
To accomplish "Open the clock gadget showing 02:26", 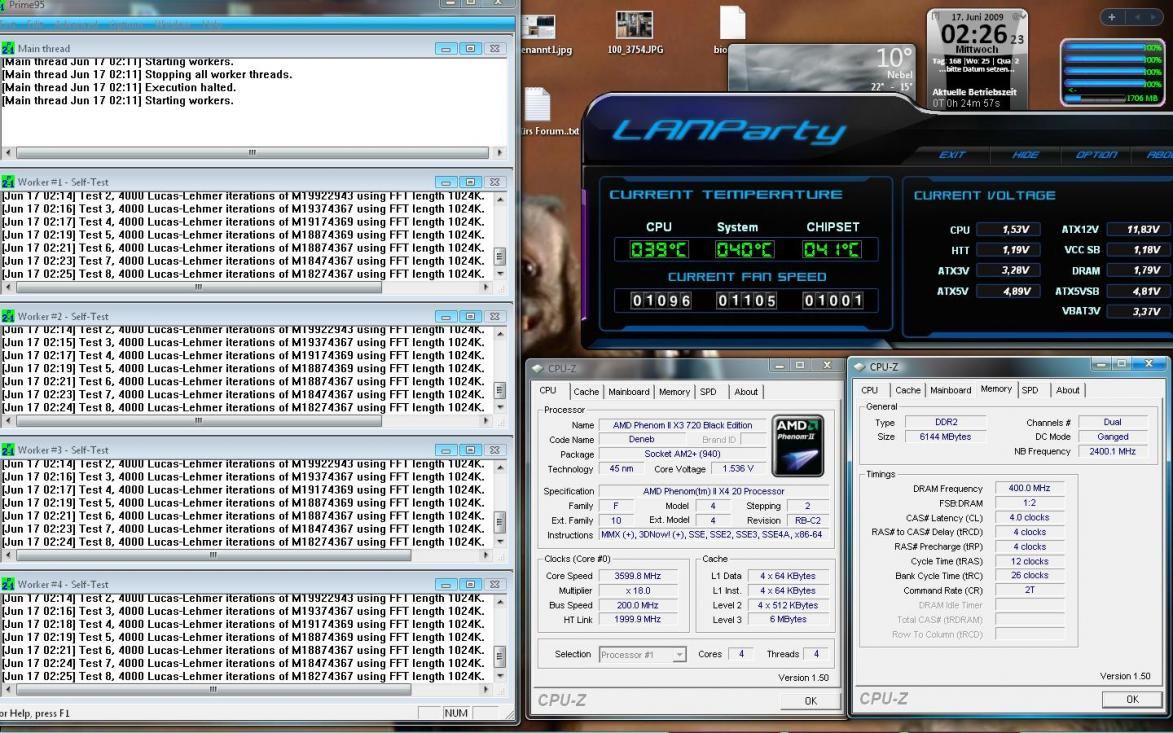I will coord(977,58).
